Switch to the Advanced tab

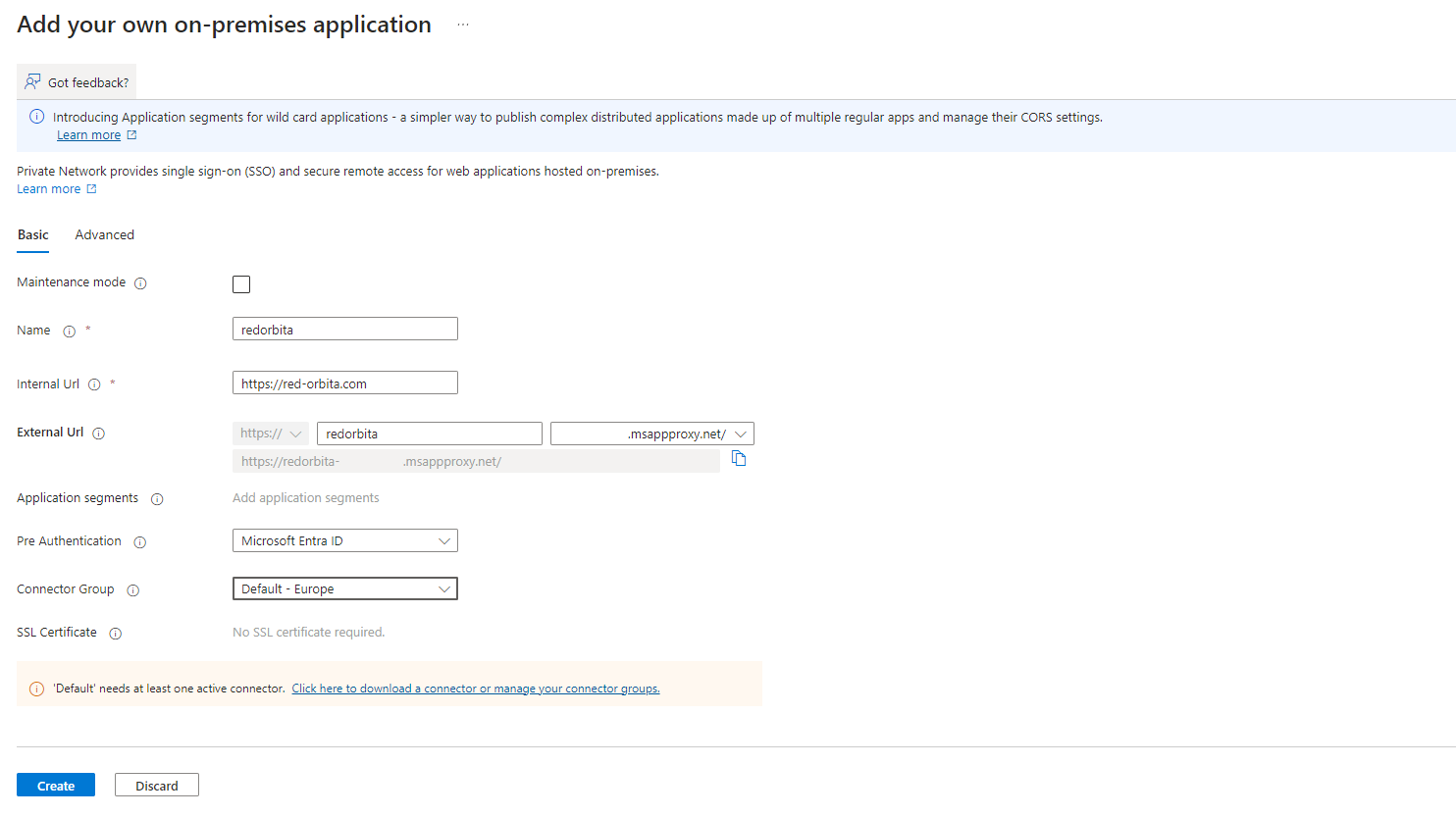[104, 235]
